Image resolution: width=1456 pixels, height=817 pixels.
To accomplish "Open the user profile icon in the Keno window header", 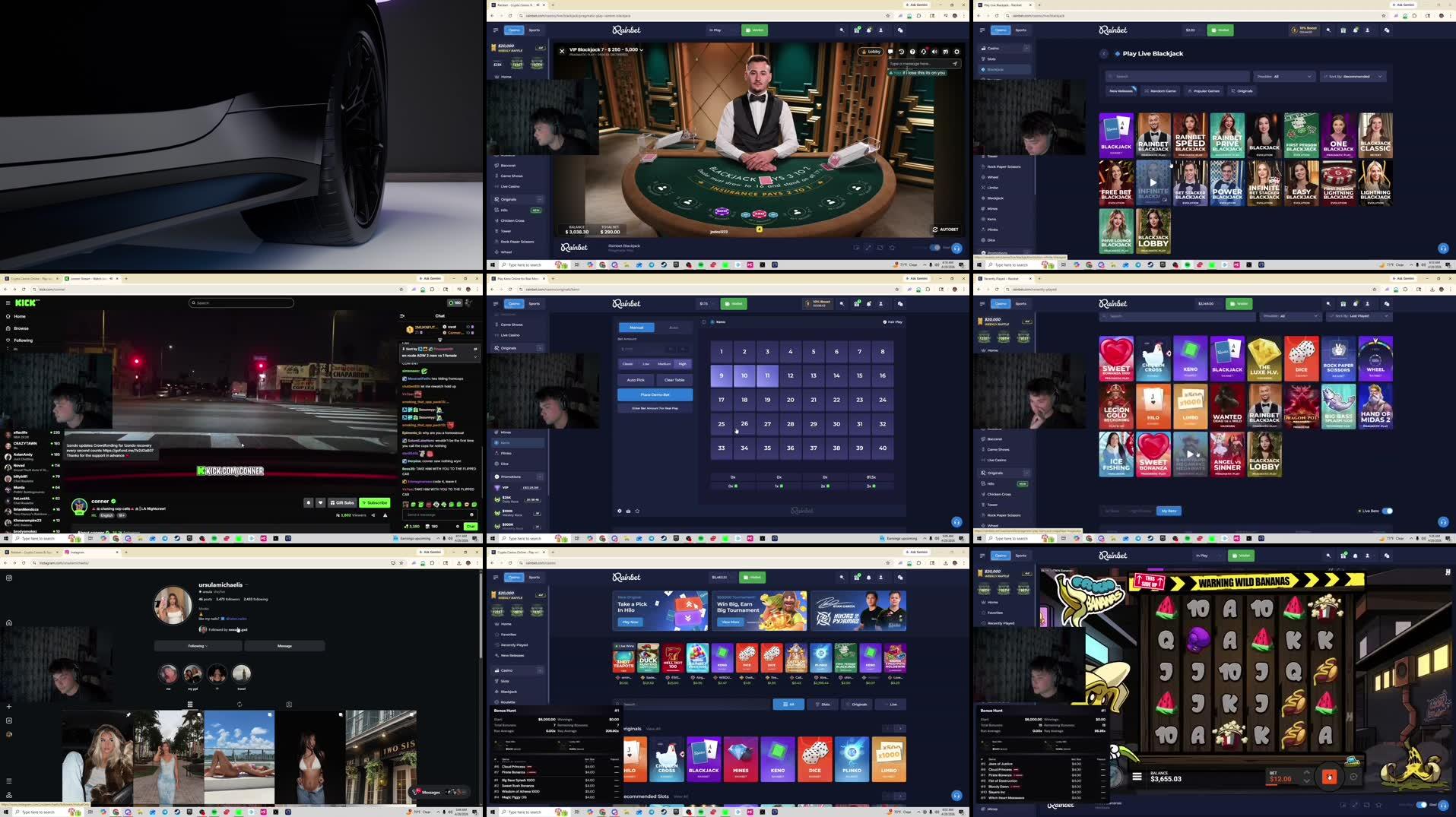I will 881,303.
